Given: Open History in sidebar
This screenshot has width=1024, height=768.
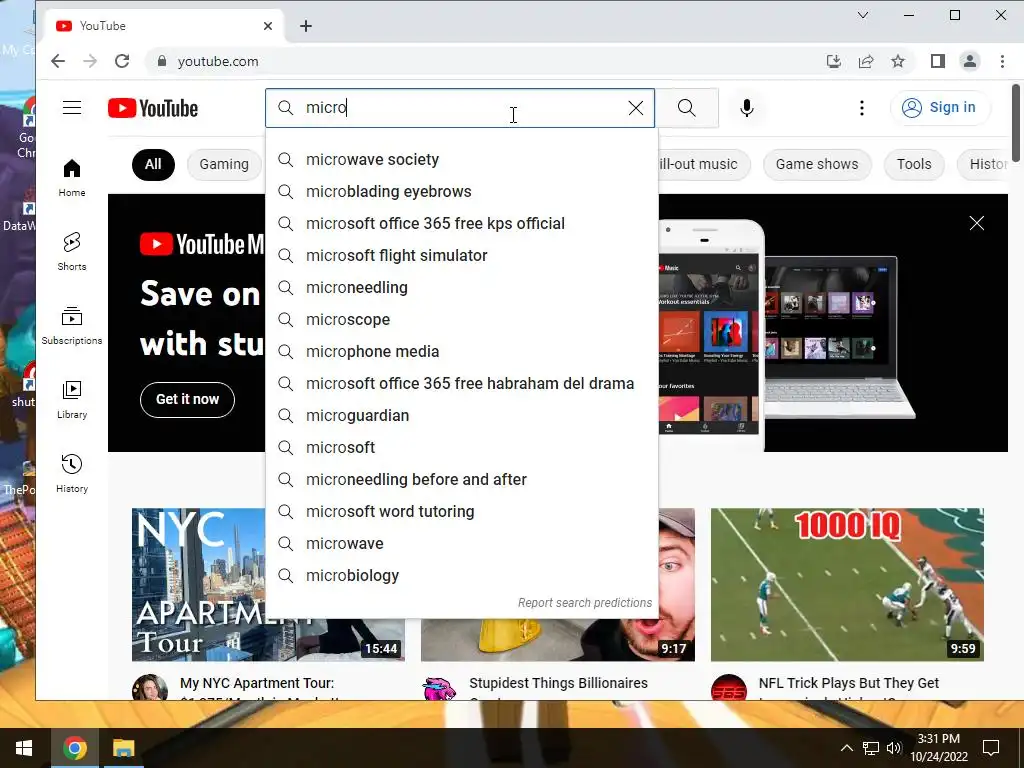Looking at the screenshot, I should coord(72,473).
